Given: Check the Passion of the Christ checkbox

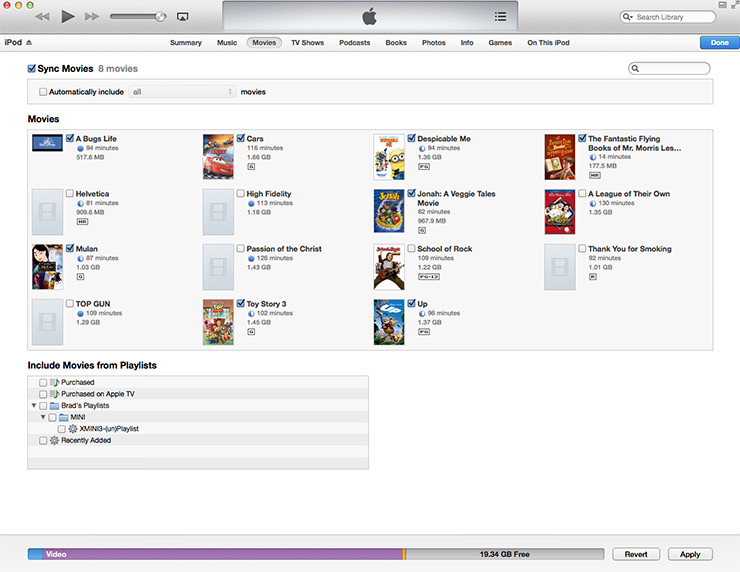Looking at the screenshot, I should pos(241,248).
